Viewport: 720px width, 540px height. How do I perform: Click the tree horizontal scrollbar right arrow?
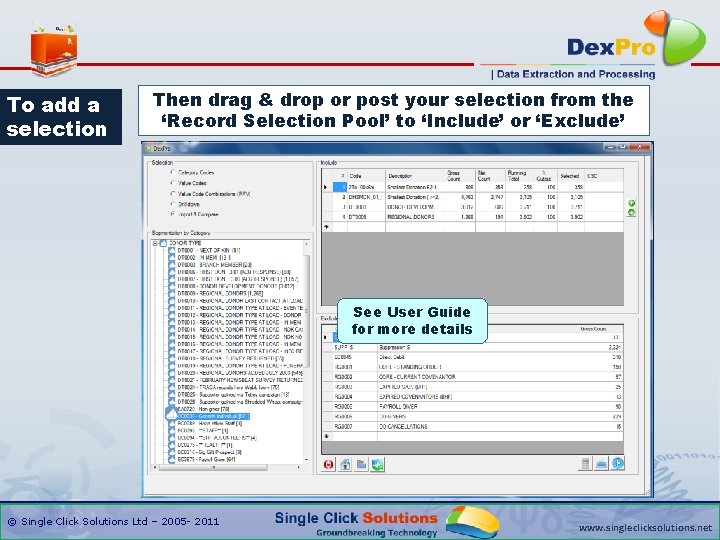[299, 467]
